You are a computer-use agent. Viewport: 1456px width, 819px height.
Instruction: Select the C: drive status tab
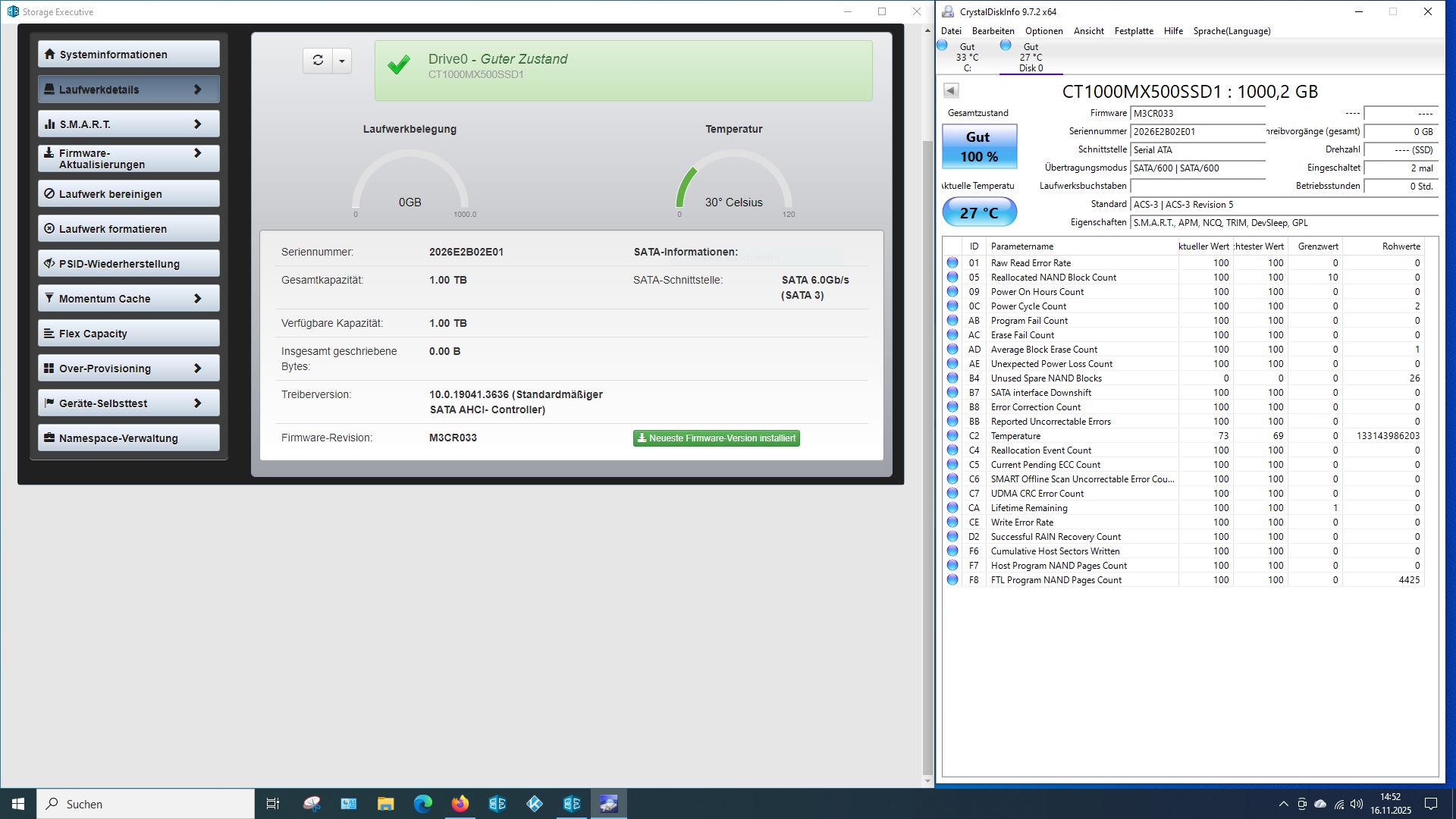coord(966,57)
